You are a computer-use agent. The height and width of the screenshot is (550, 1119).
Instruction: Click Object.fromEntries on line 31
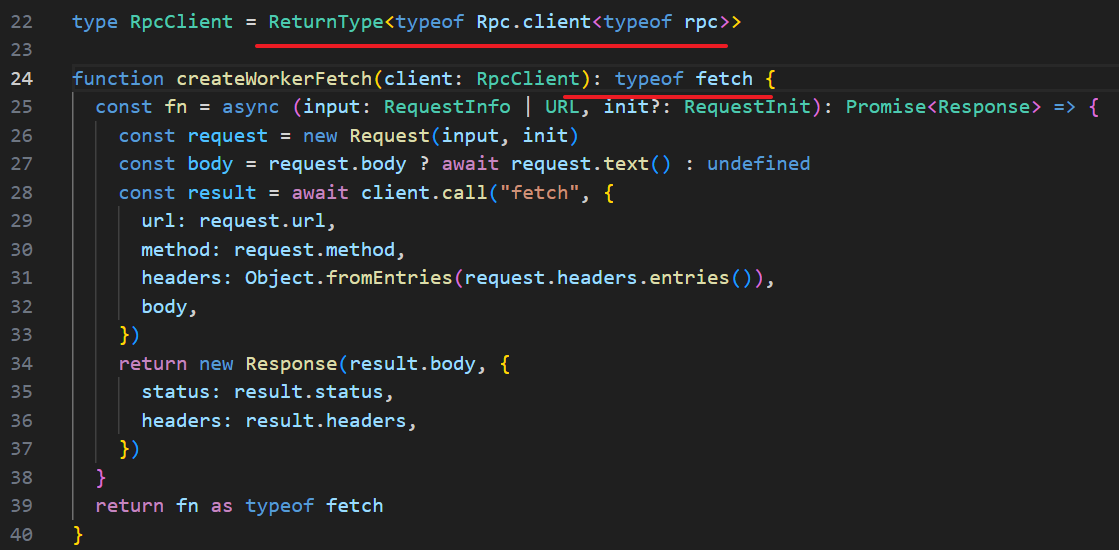coord(350,279)
